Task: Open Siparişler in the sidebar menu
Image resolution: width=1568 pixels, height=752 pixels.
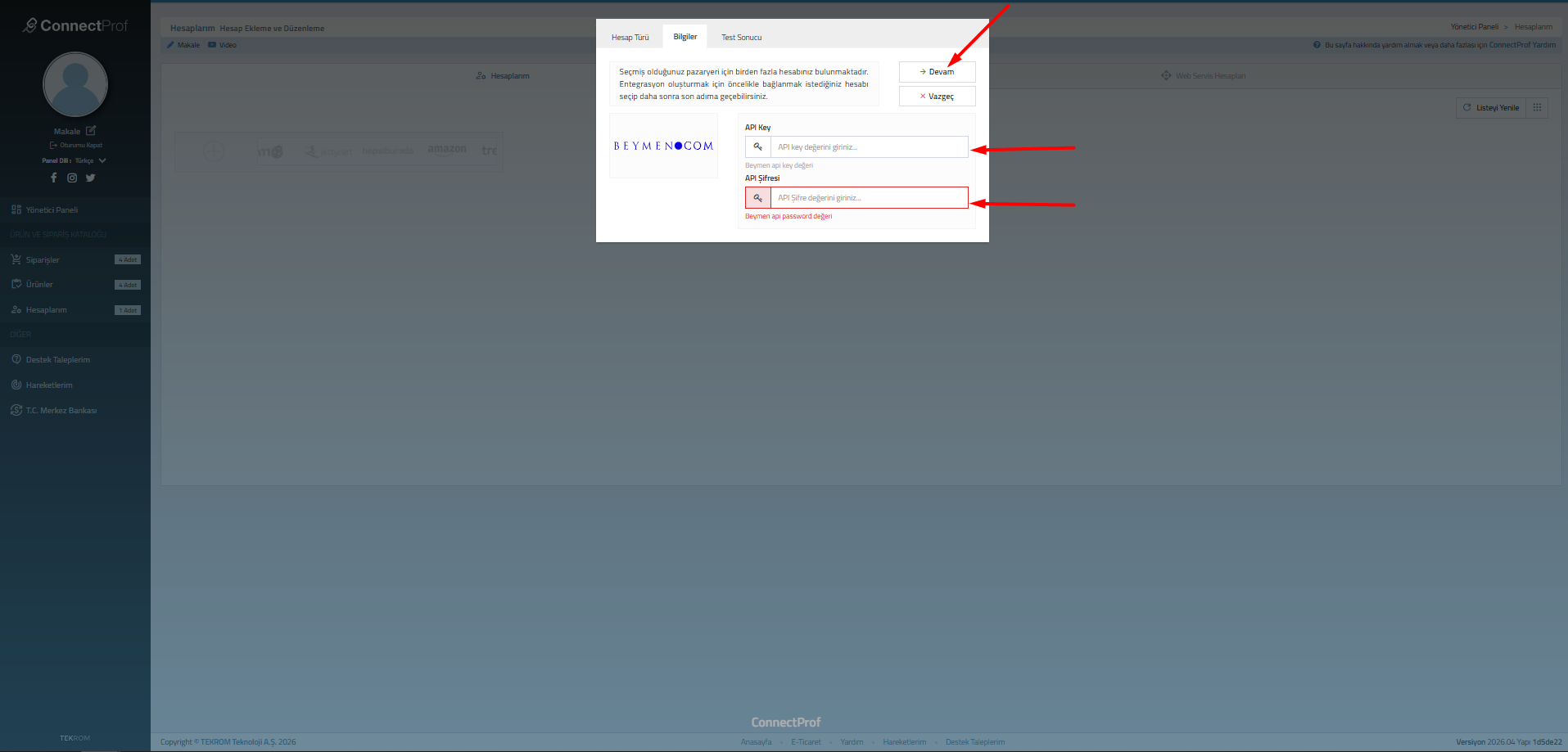Action: (x=43, y=260)
